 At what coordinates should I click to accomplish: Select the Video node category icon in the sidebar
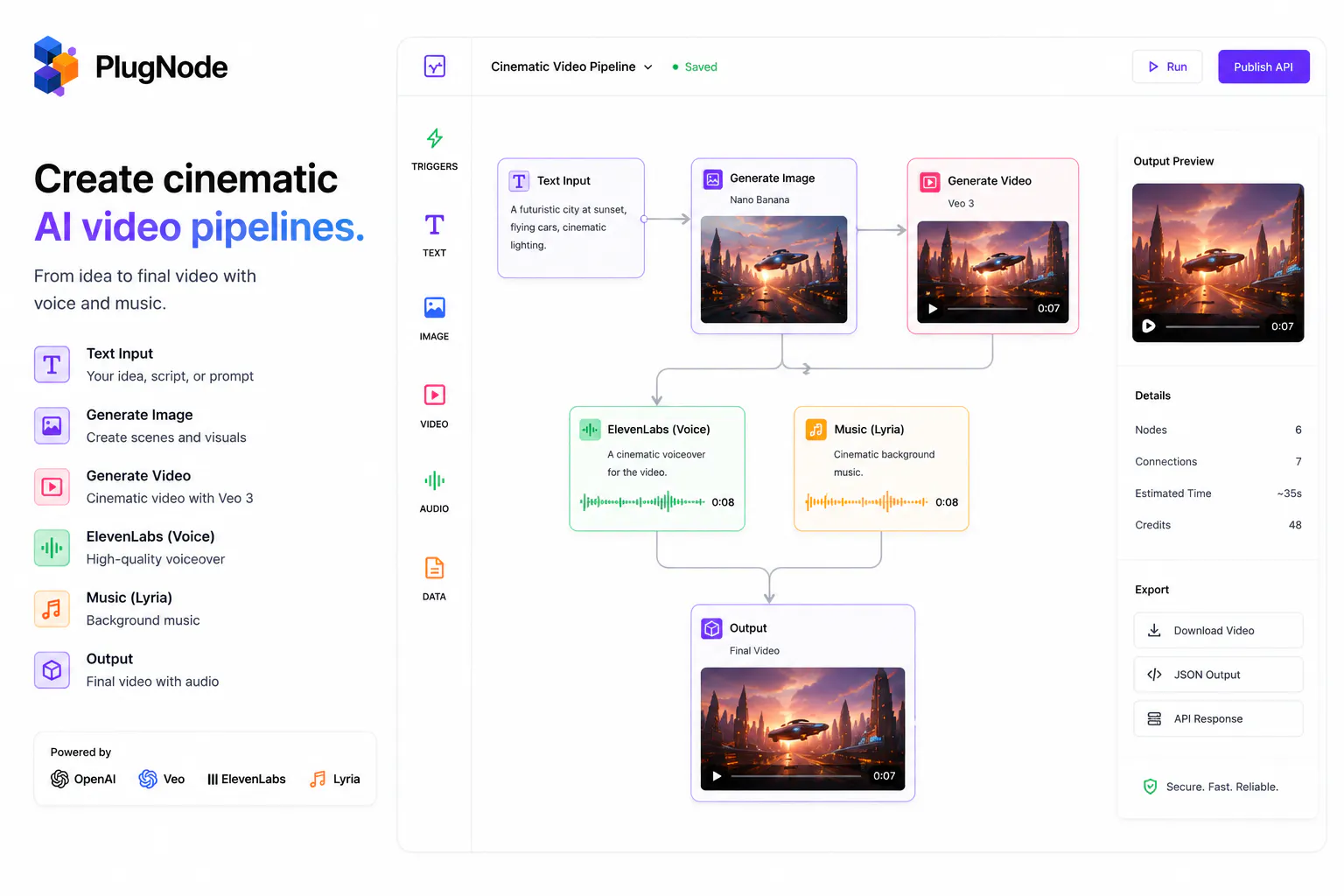point(435,395)
